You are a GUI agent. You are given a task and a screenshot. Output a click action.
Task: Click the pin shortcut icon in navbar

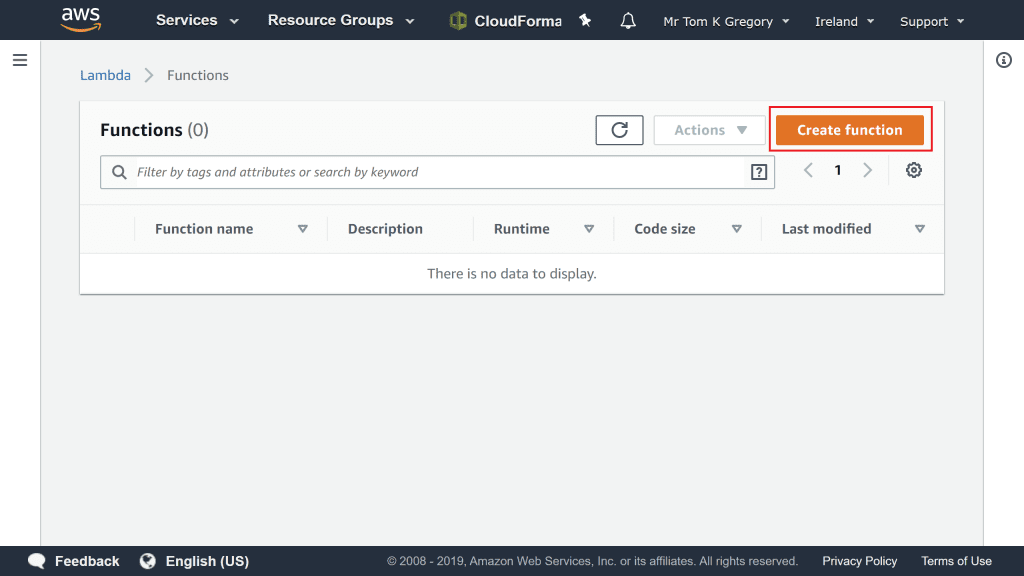tap(585, 21)
